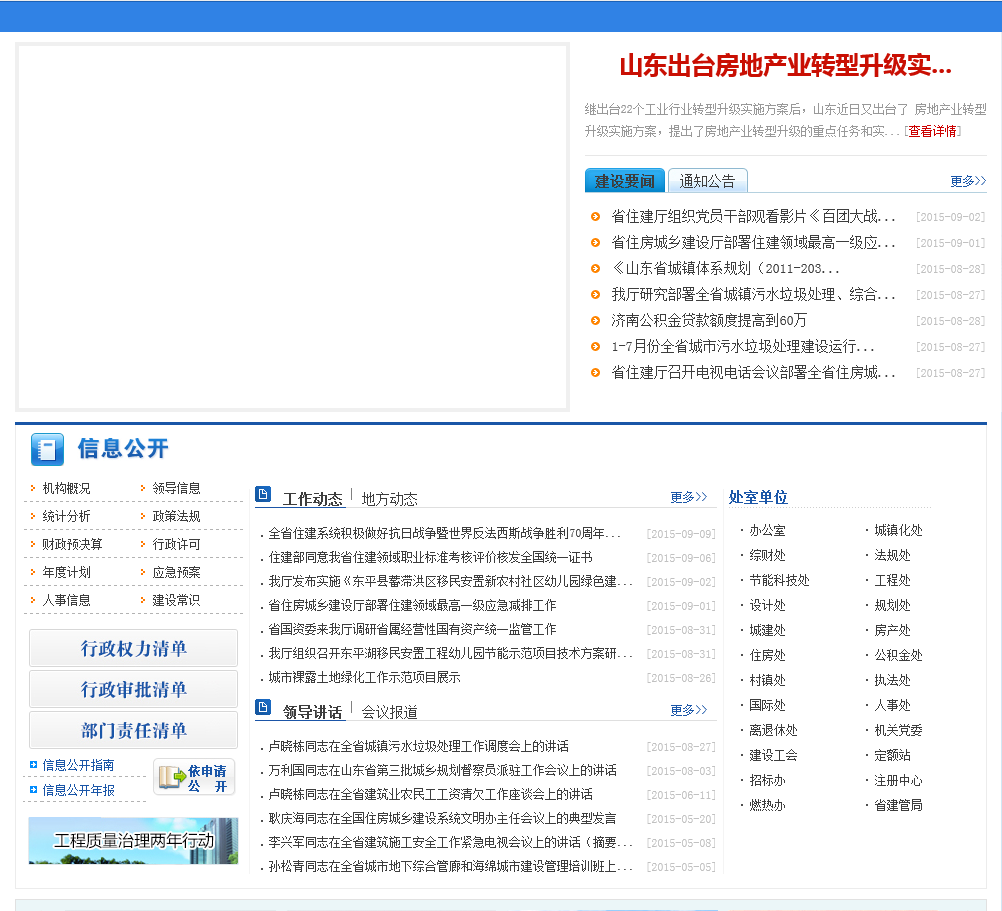The image size is (1002, 911).
Task: Open news 我厅研究部署全省城镇污水垃圾处理
Action: (x=753, y=294)
